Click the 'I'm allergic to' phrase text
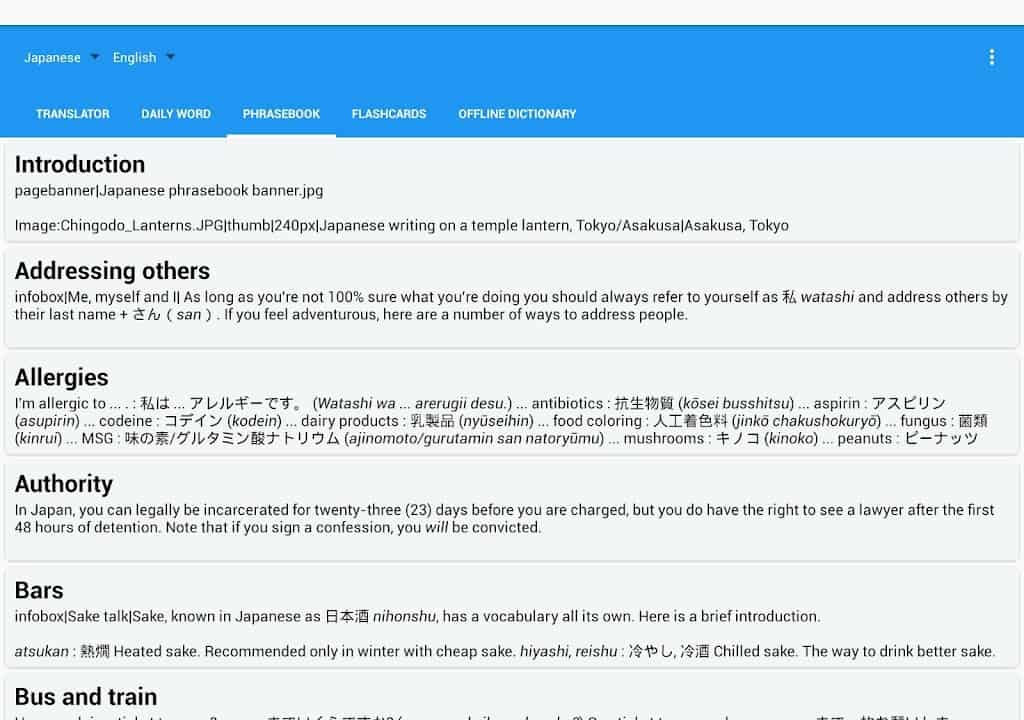 (x=500, y=421)
